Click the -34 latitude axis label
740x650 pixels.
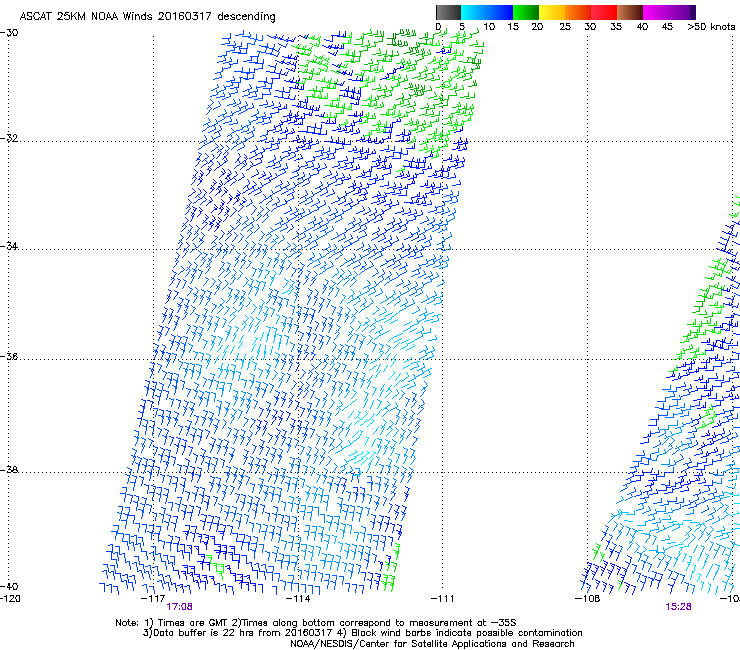click(x=9, y=246)
